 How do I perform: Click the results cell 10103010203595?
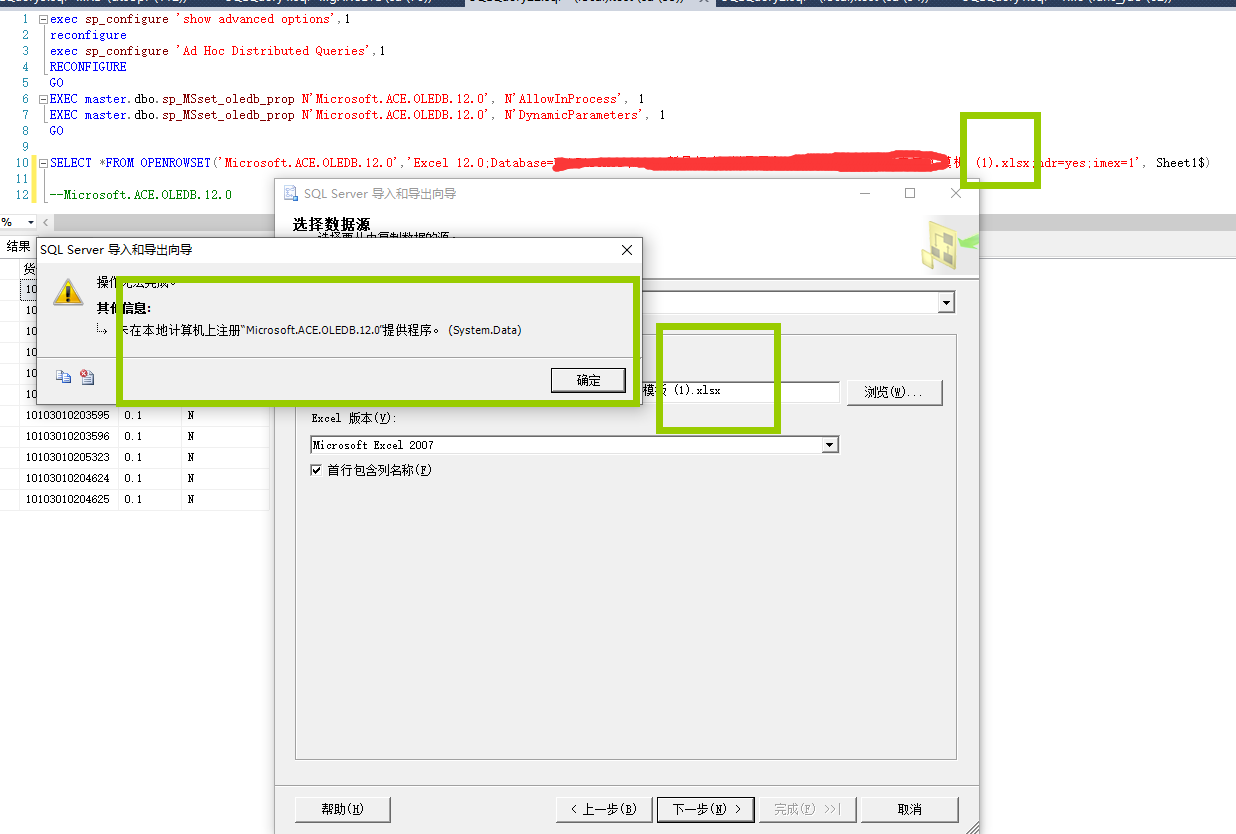tap(68, 415)
